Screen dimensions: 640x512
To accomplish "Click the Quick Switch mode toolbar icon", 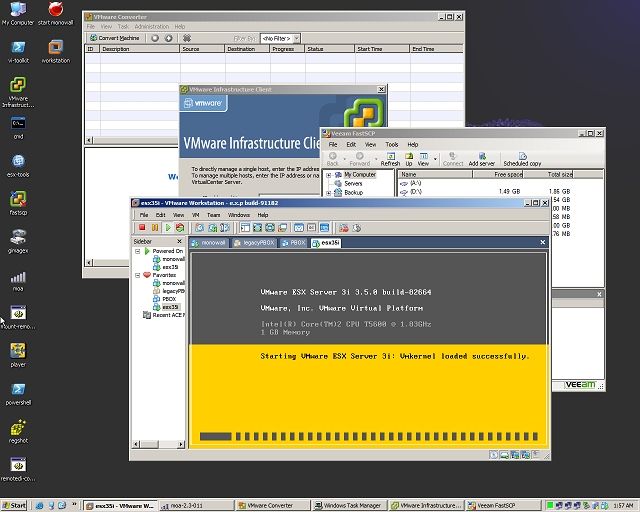I will point(257,228).
